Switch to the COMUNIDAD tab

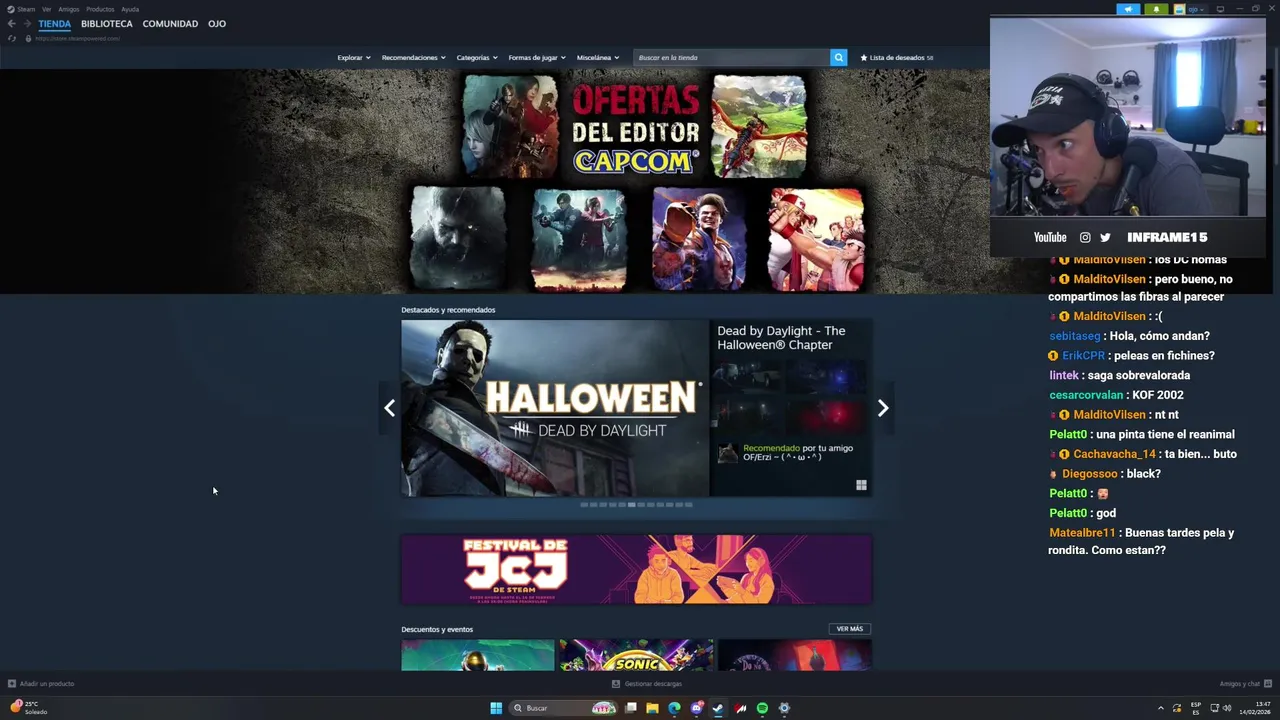coord(170,24)
